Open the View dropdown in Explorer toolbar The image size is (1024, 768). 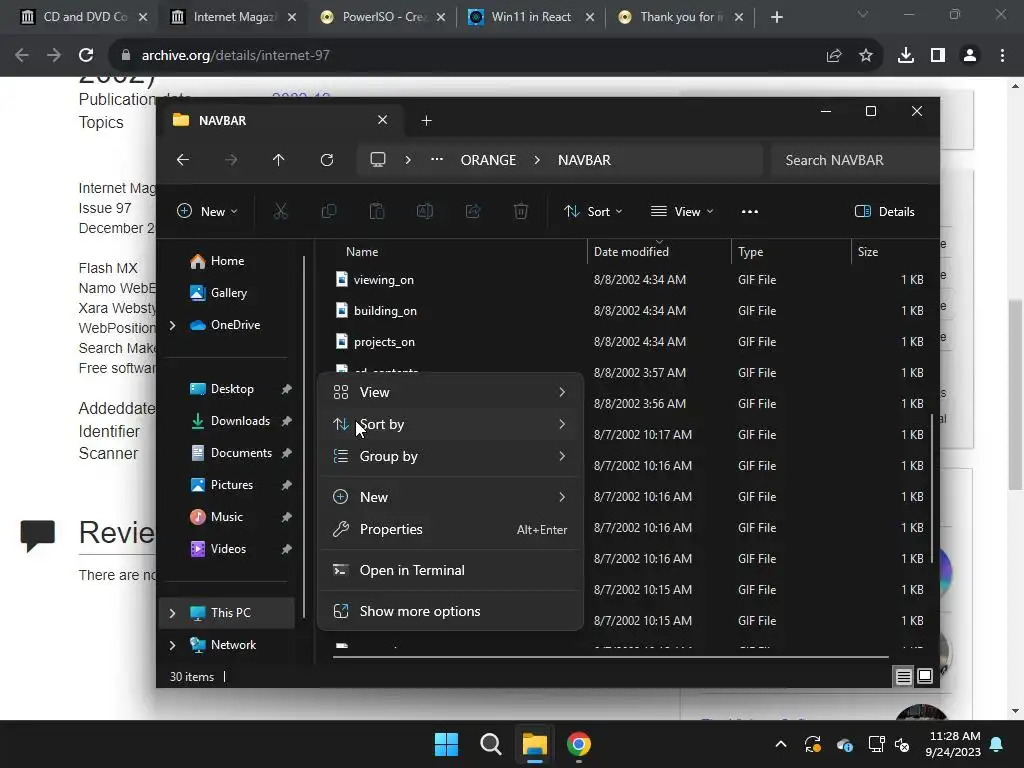682,212
